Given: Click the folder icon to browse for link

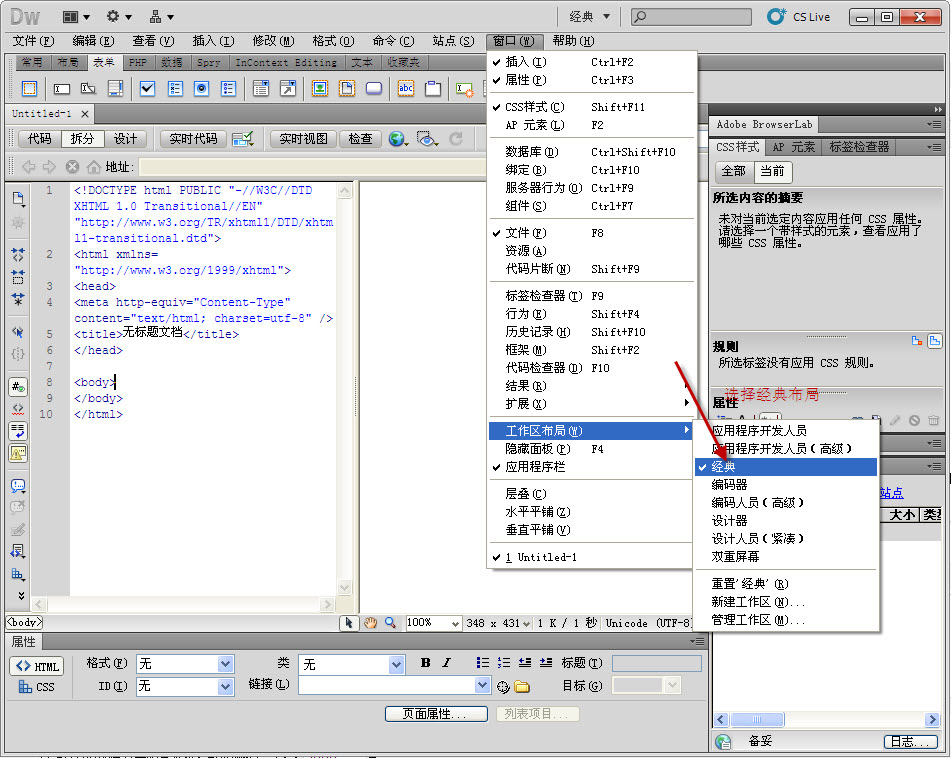Looking at the screenshot, I should tap(522, 686).
